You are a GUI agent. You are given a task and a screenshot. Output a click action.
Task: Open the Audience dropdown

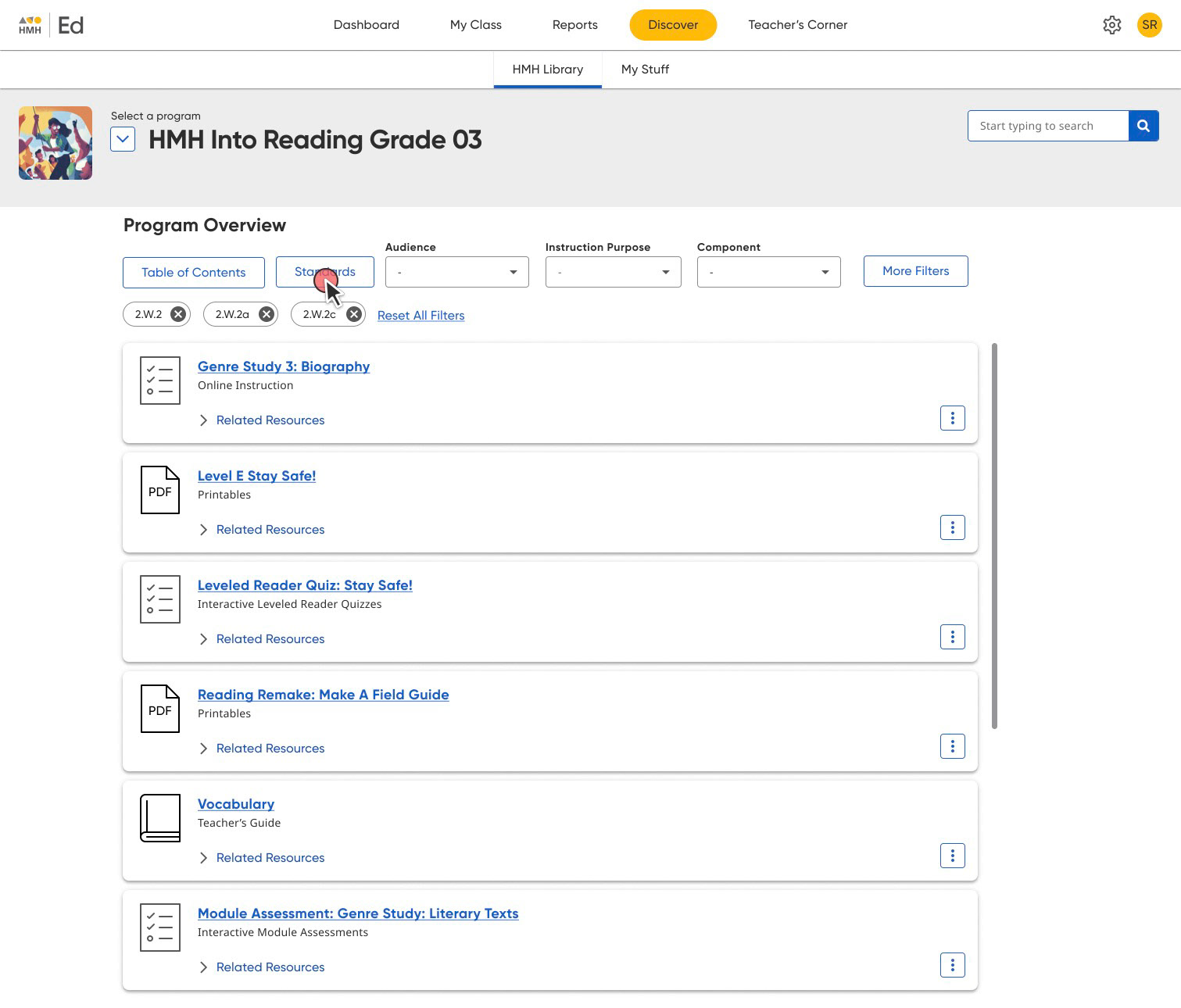pos(457,272)
